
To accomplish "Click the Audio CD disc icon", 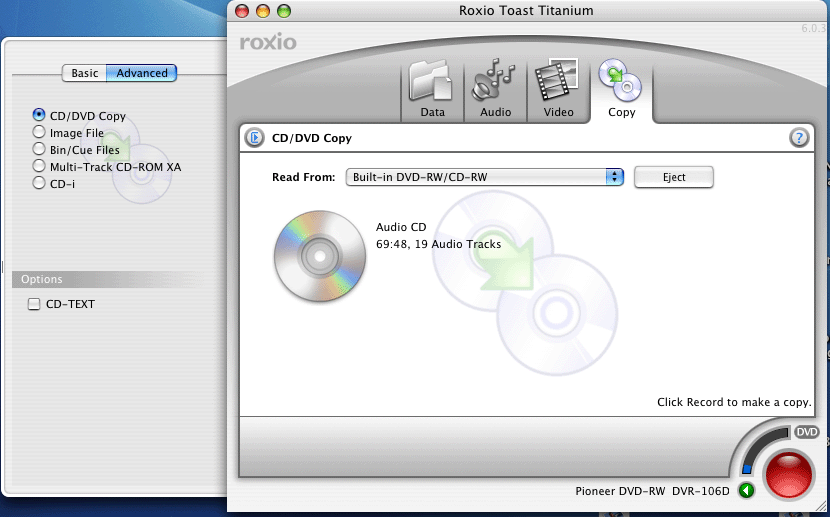I will 320,256.
